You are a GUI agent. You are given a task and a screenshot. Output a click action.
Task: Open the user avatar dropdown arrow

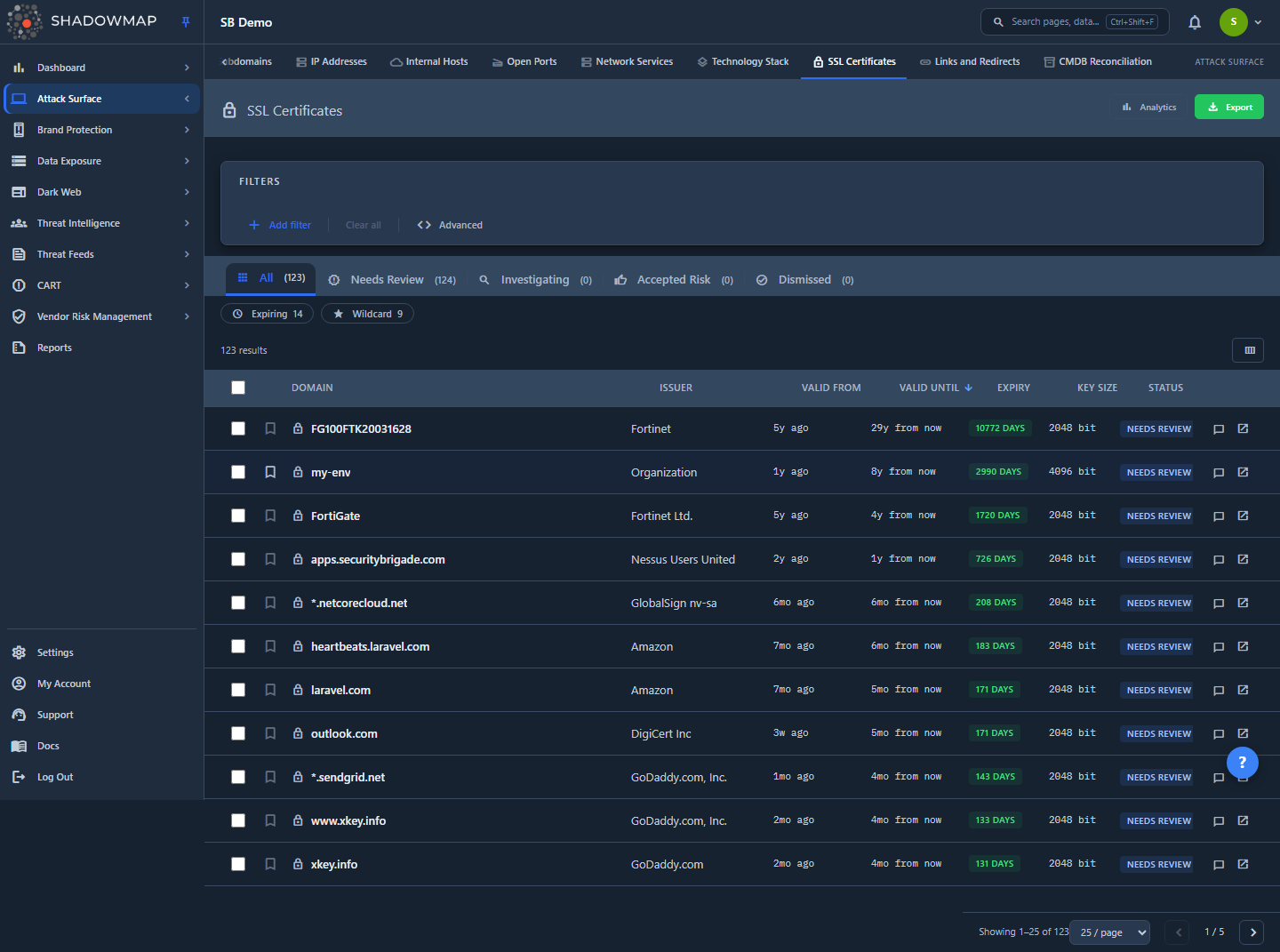tap(1258, 22)
